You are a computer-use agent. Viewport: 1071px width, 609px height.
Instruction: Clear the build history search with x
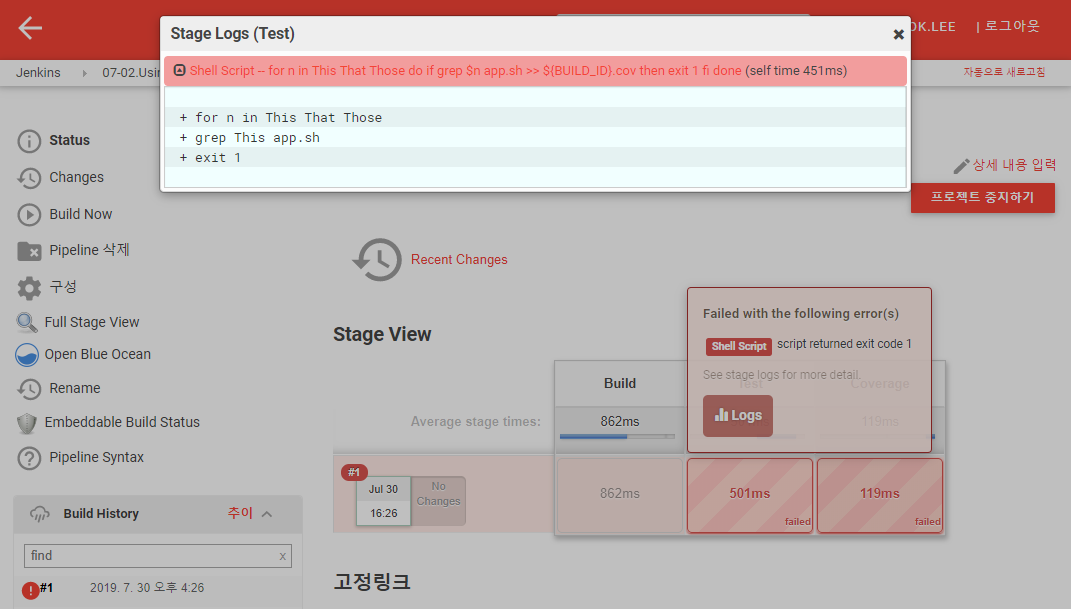282,556
